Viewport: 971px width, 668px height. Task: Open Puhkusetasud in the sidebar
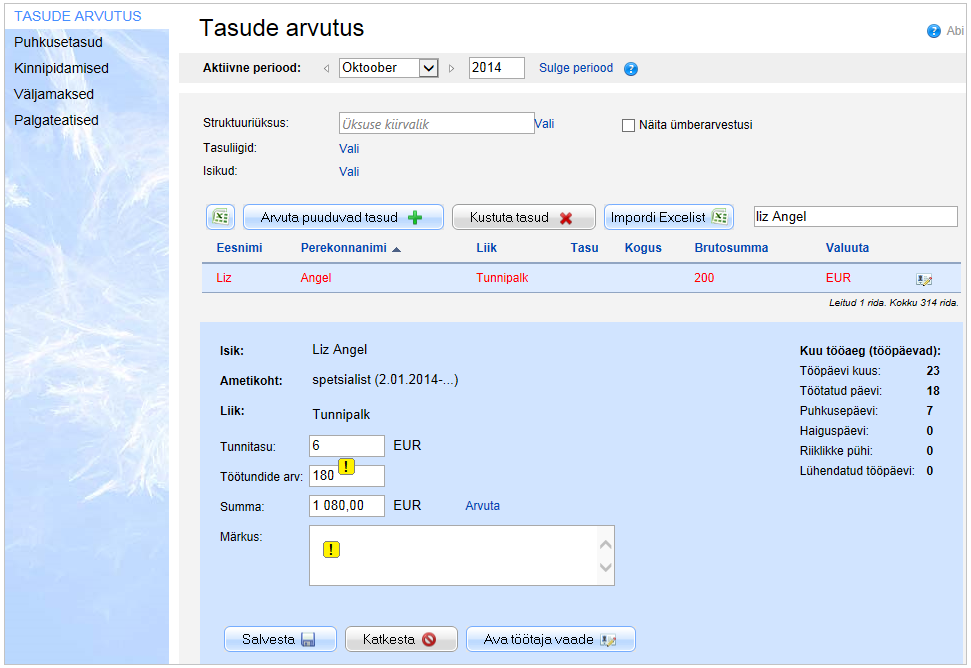pos(58,42)
